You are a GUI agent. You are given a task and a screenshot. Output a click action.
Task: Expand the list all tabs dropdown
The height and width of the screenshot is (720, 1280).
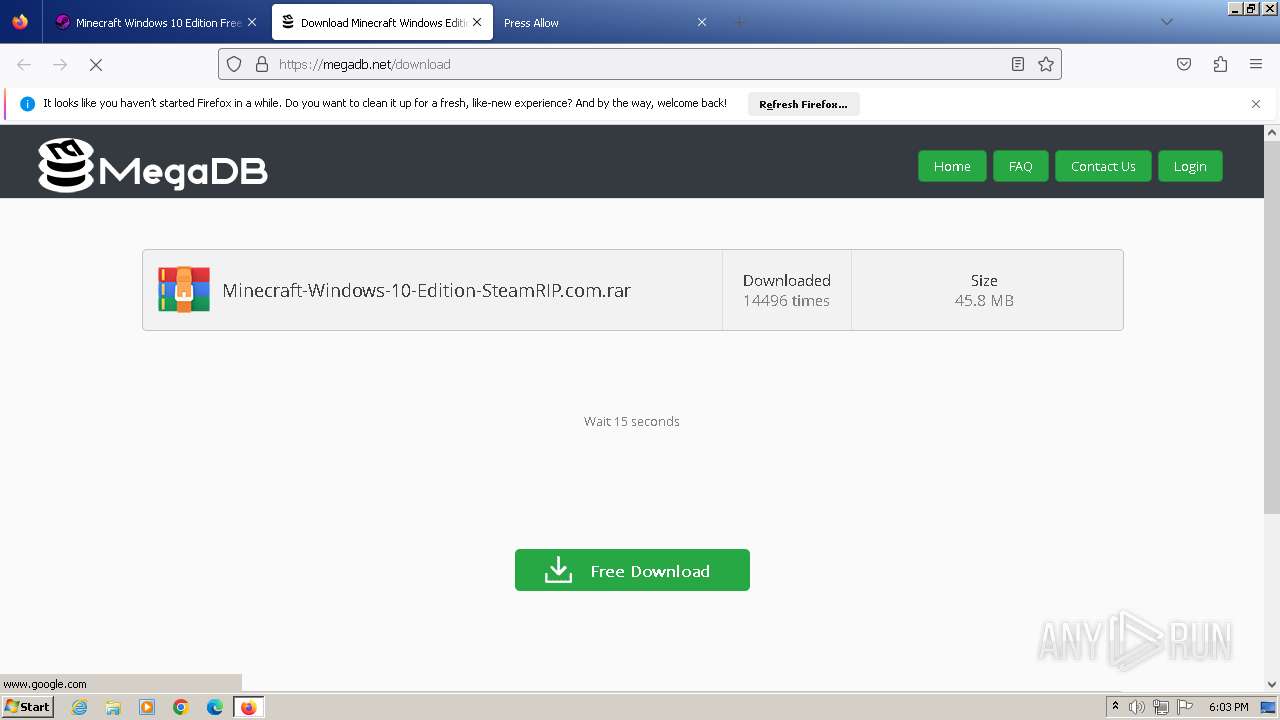click(1166, 22)
